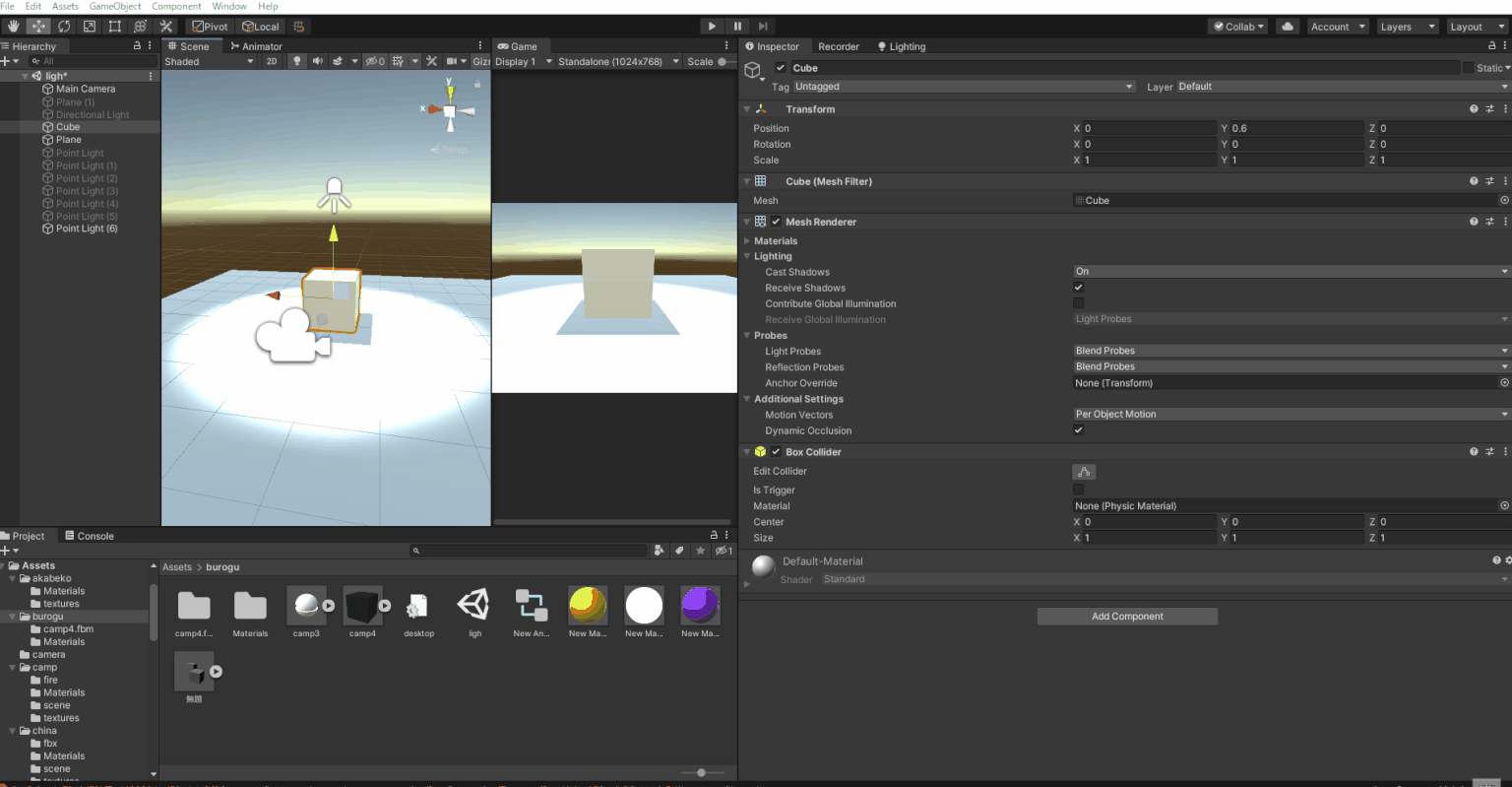1512x787 pixels.
Task: Open the Shaded draw mode dropdown
Action: click(209, 60)
